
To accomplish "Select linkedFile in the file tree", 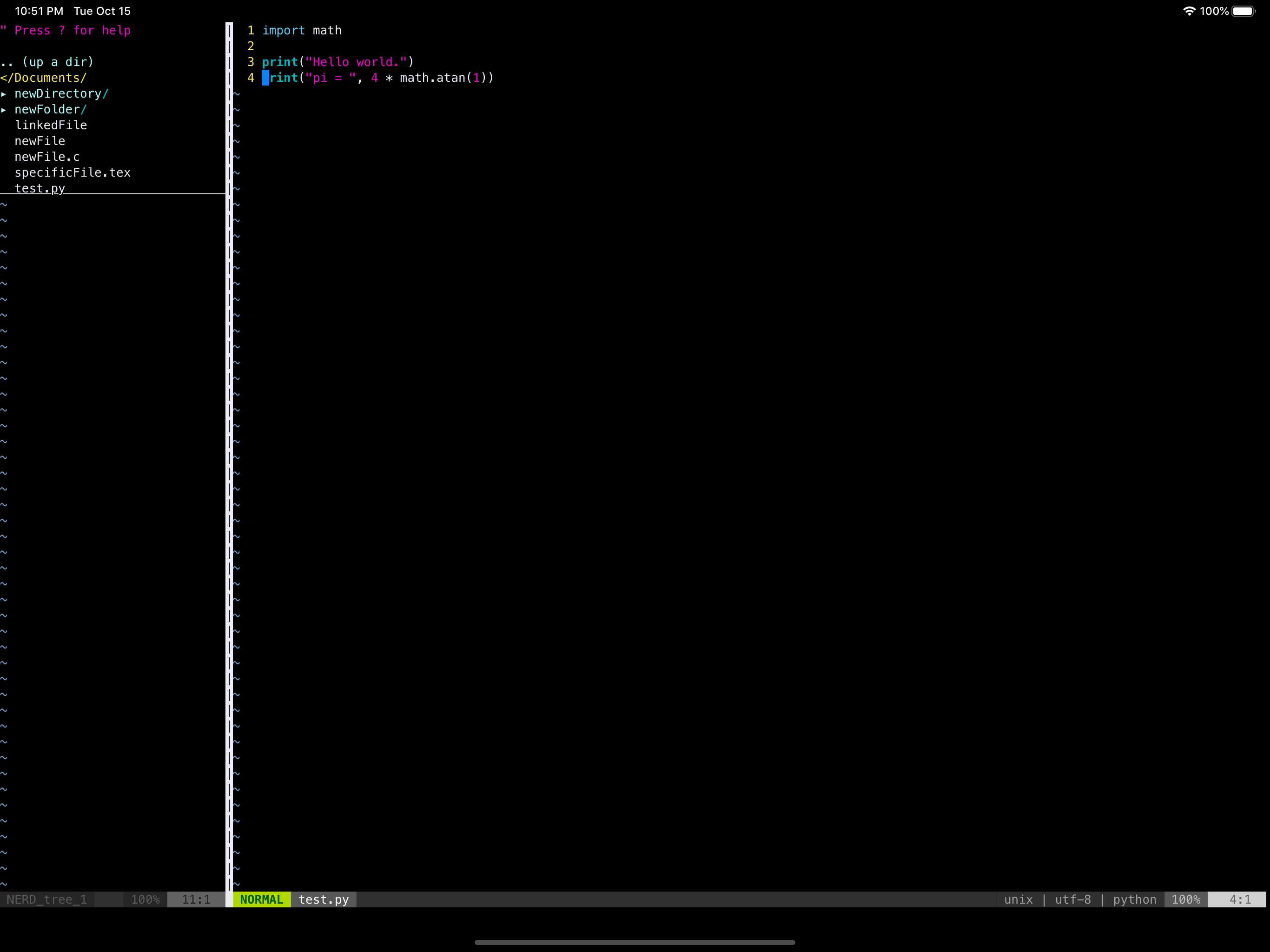I will (x=51, y=125).
